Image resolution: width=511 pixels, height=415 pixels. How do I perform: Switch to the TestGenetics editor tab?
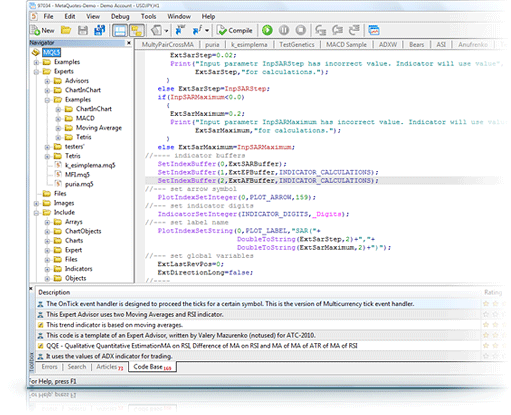click(x=297, y=44)
